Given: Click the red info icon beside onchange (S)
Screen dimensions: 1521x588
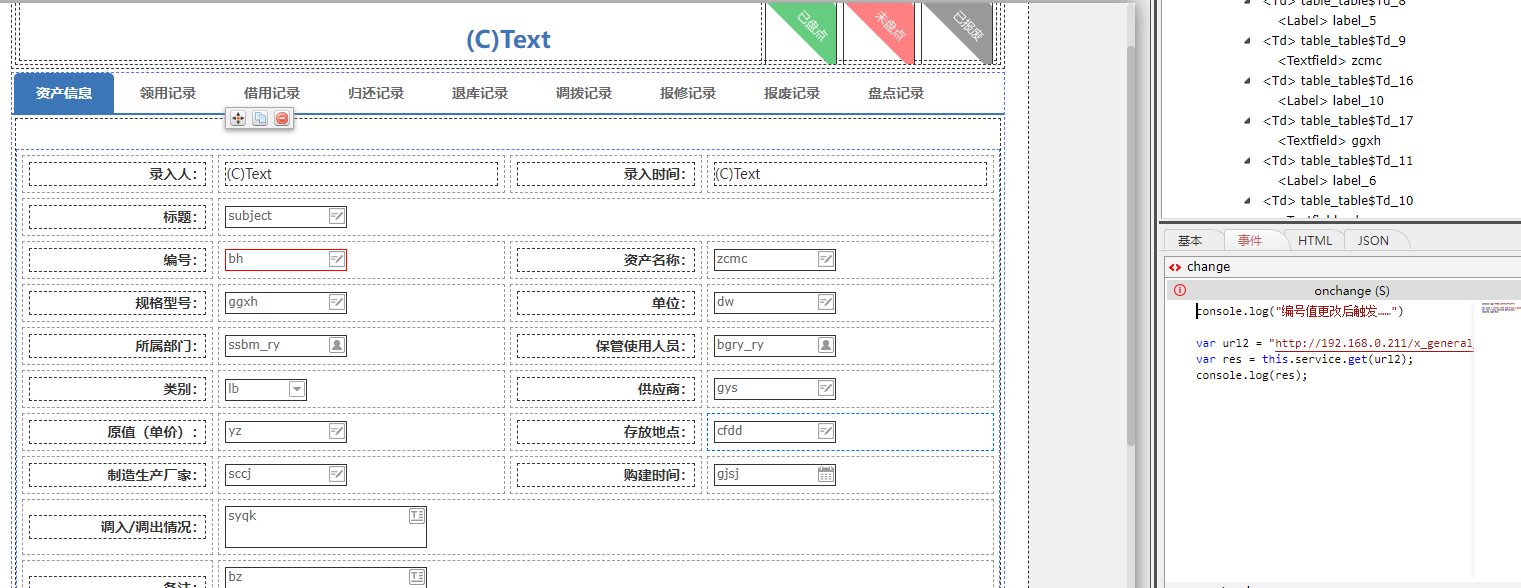Looking at the screenshot, I should click(1180, 290).
